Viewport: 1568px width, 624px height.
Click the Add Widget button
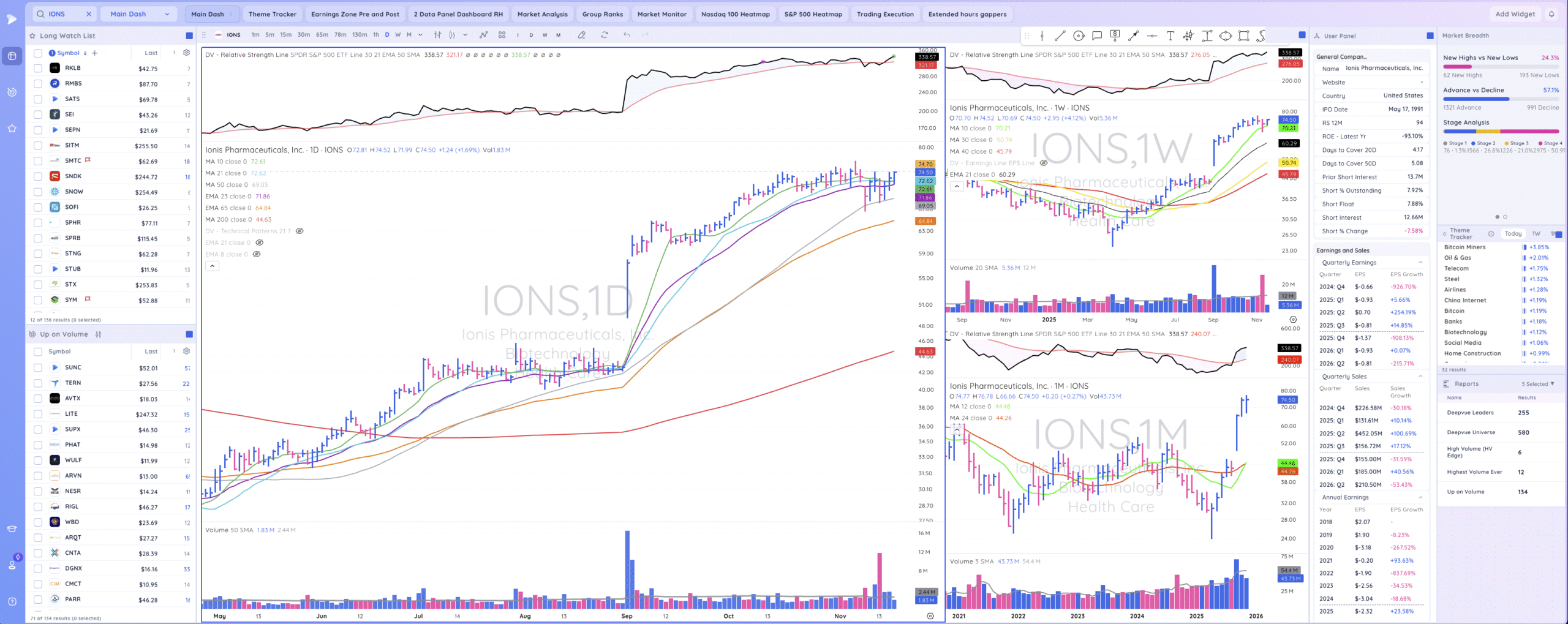[1515, 14]
